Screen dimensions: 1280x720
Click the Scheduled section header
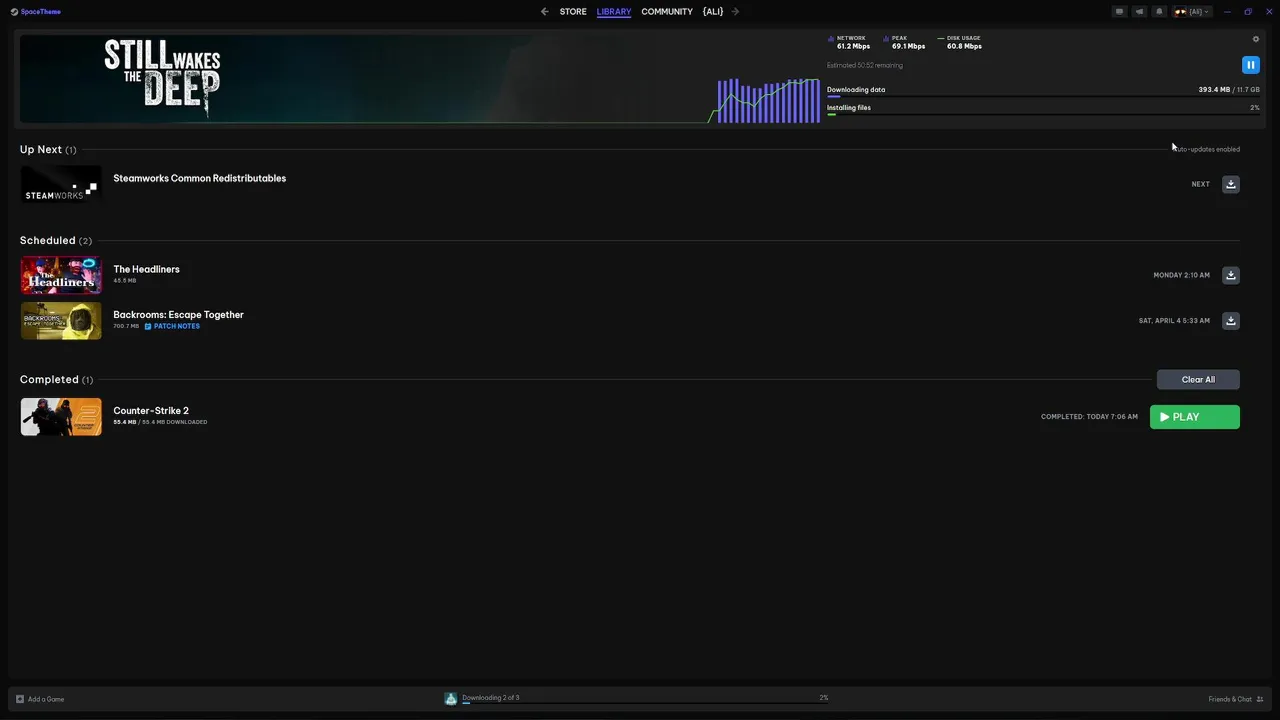pyautogui.click(x=56, y=240)
